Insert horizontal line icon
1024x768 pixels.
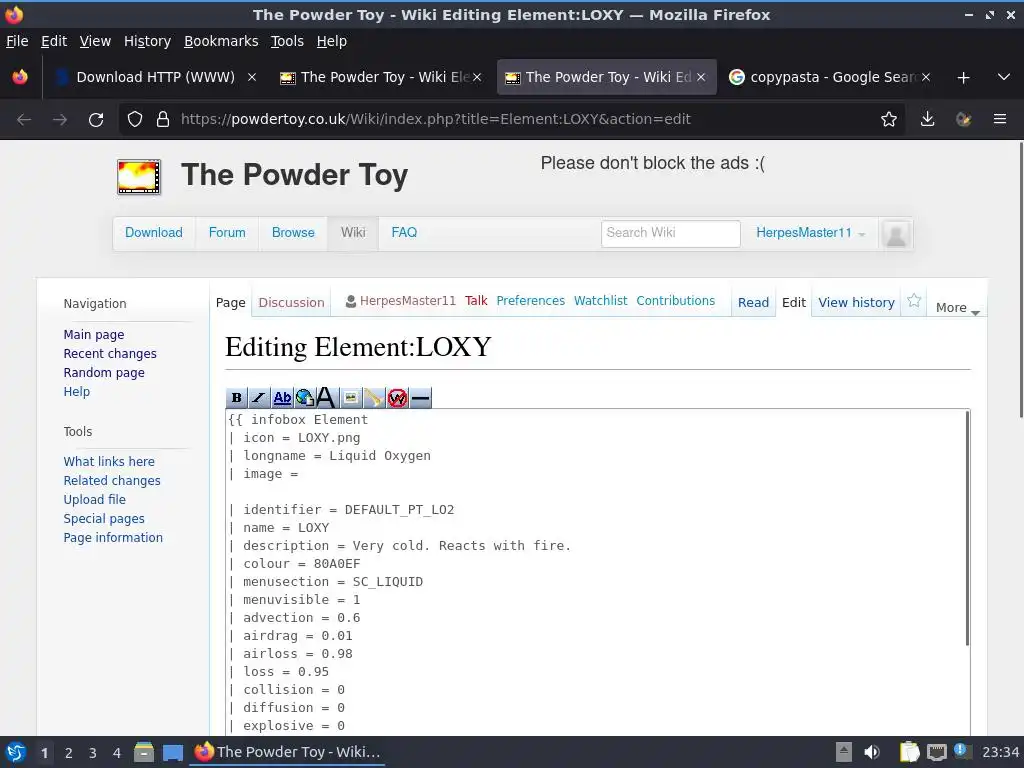(x=421, y=397)
